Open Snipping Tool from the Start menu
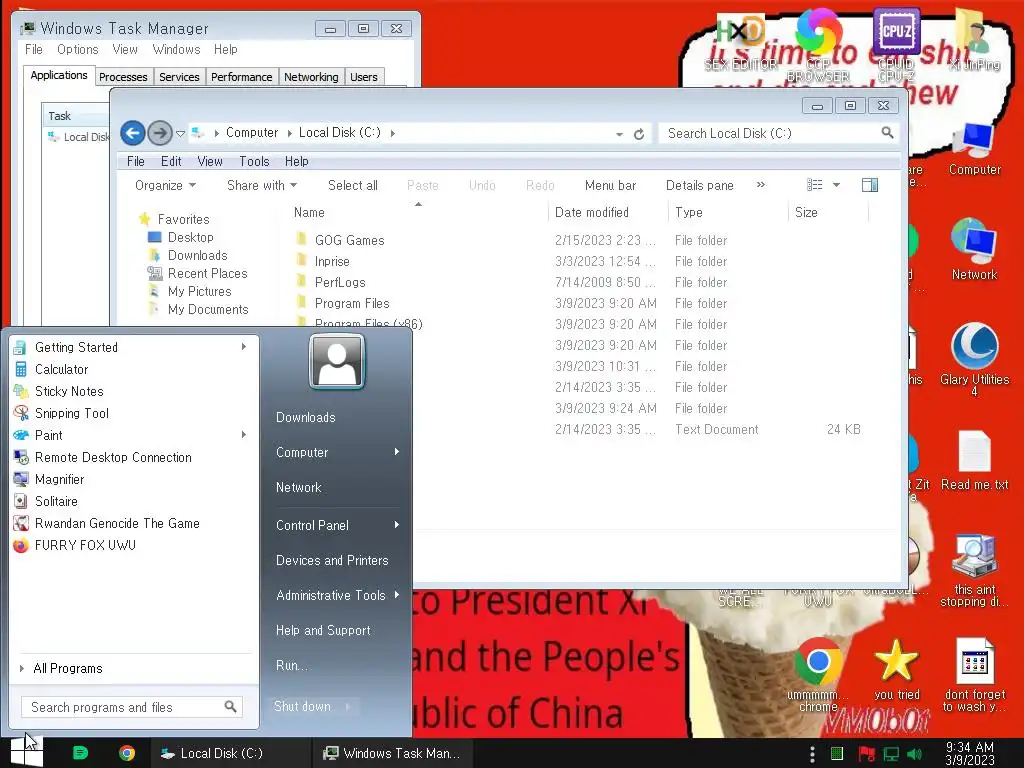The width and height of the screenshot is (1024, 768). click(x=72, y=413)
